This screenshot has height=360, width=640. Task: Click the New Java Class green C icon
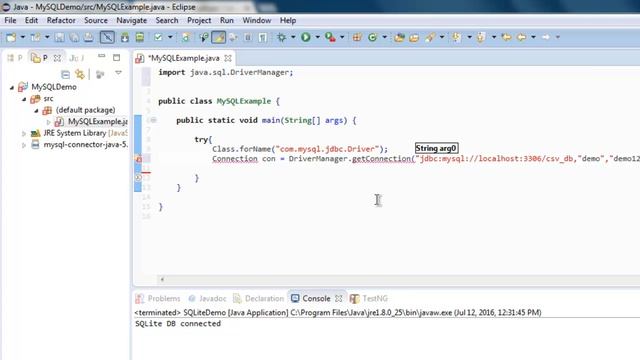[x=372, y=37]
